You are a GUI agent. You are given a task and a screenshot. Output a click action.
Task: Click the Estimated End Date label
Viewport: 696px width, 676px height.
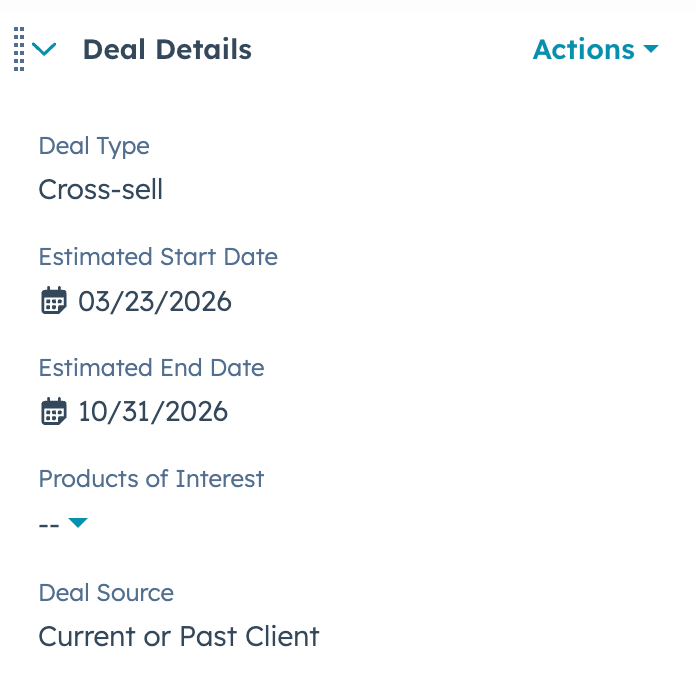151,368
